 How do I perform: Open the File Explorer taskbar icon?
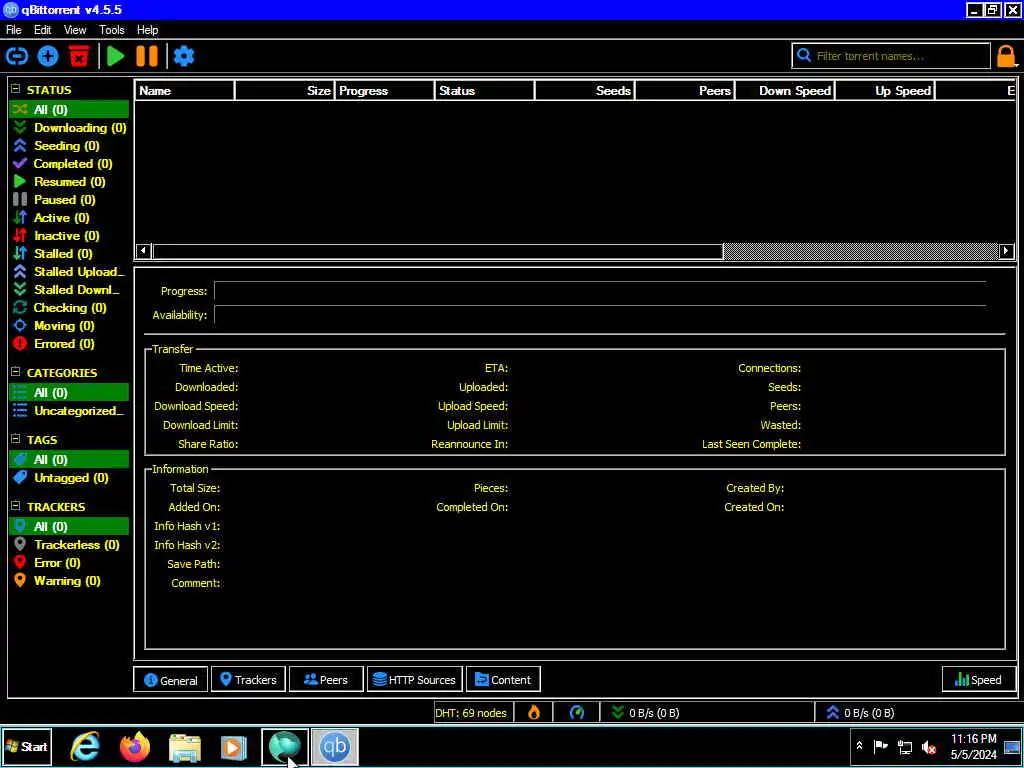coord(185,747)
